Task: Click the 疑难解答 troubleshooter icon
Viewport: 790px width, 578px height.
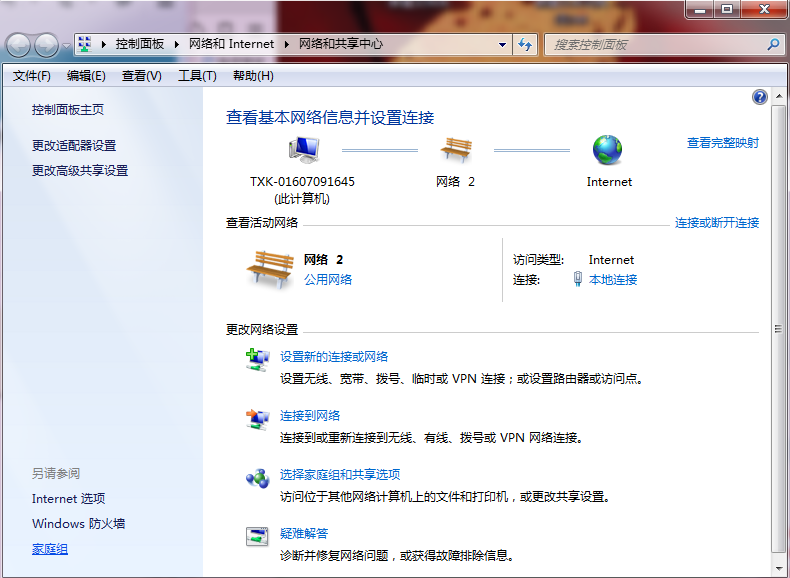Action: click(x=257, y=536)
